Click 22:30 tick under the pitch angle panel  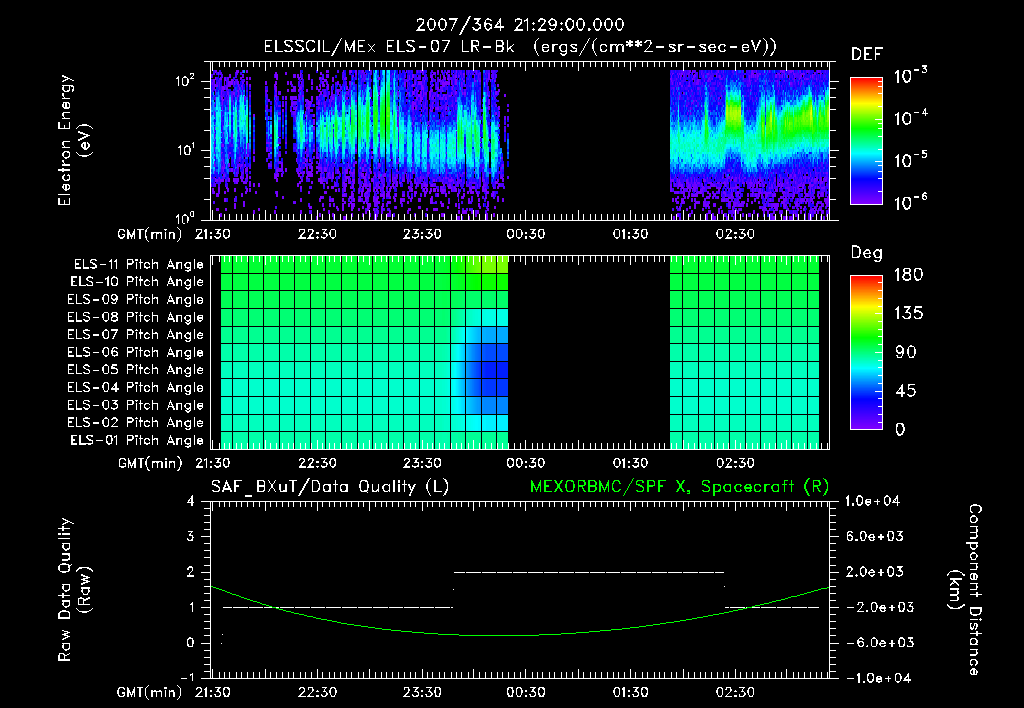click(x=317, y=464)
